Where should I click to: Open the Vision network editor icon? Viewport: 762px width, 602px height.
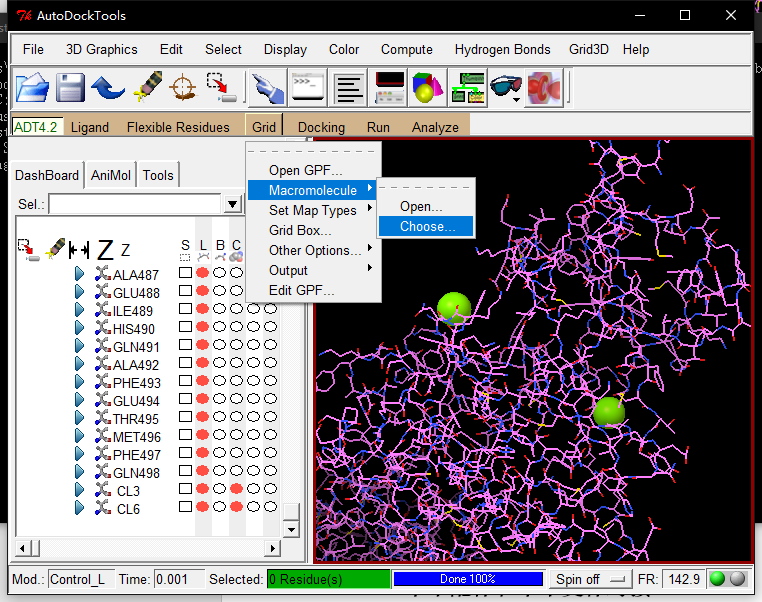tap(468, 88)
